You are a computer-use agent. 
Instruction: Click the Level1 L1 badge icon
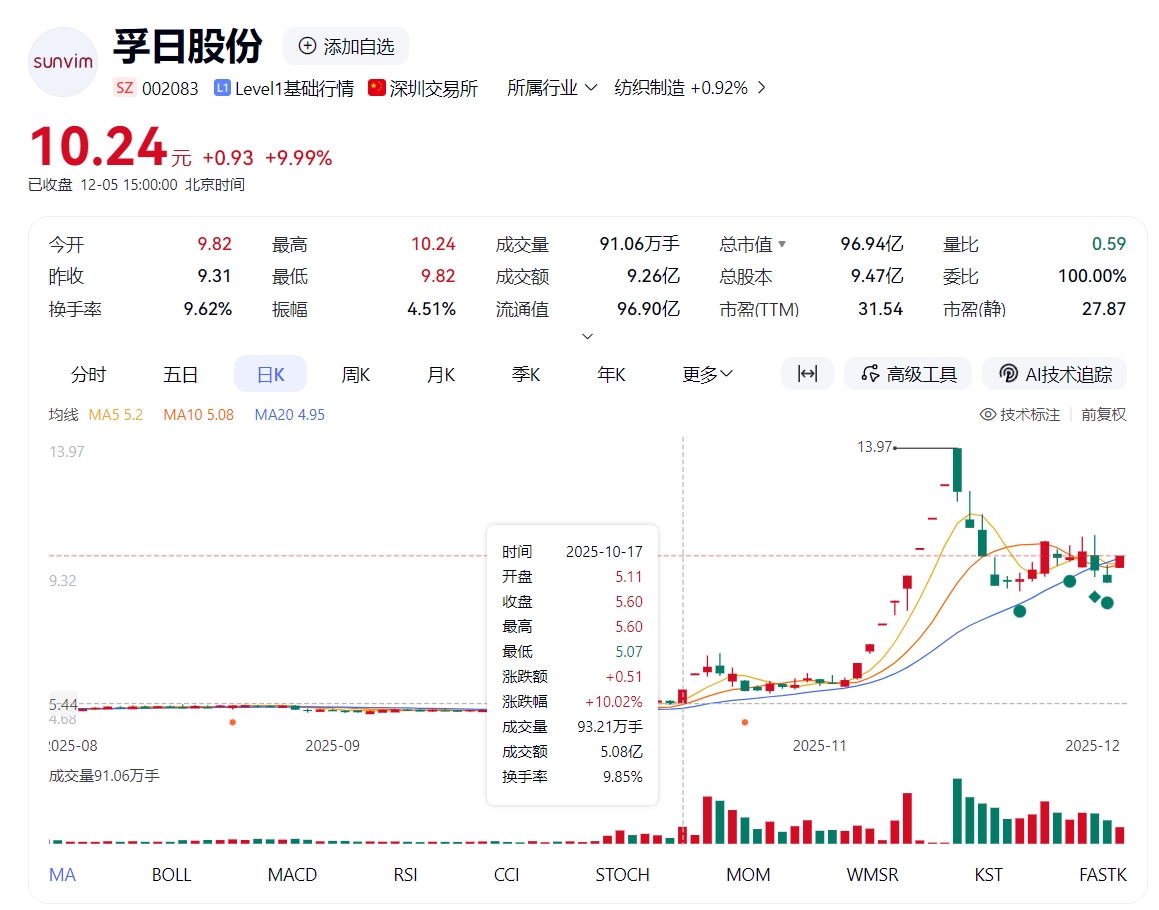pyautogui.click(x=222, y=87)
